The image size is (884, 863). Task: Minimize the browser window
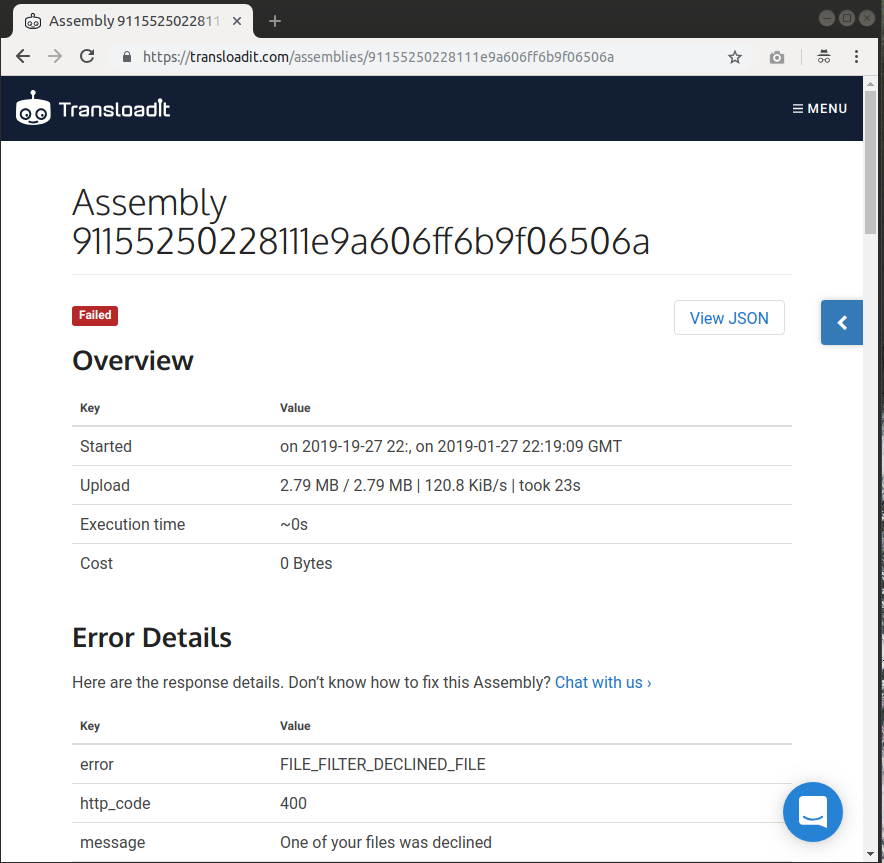[x=826, y=19]
